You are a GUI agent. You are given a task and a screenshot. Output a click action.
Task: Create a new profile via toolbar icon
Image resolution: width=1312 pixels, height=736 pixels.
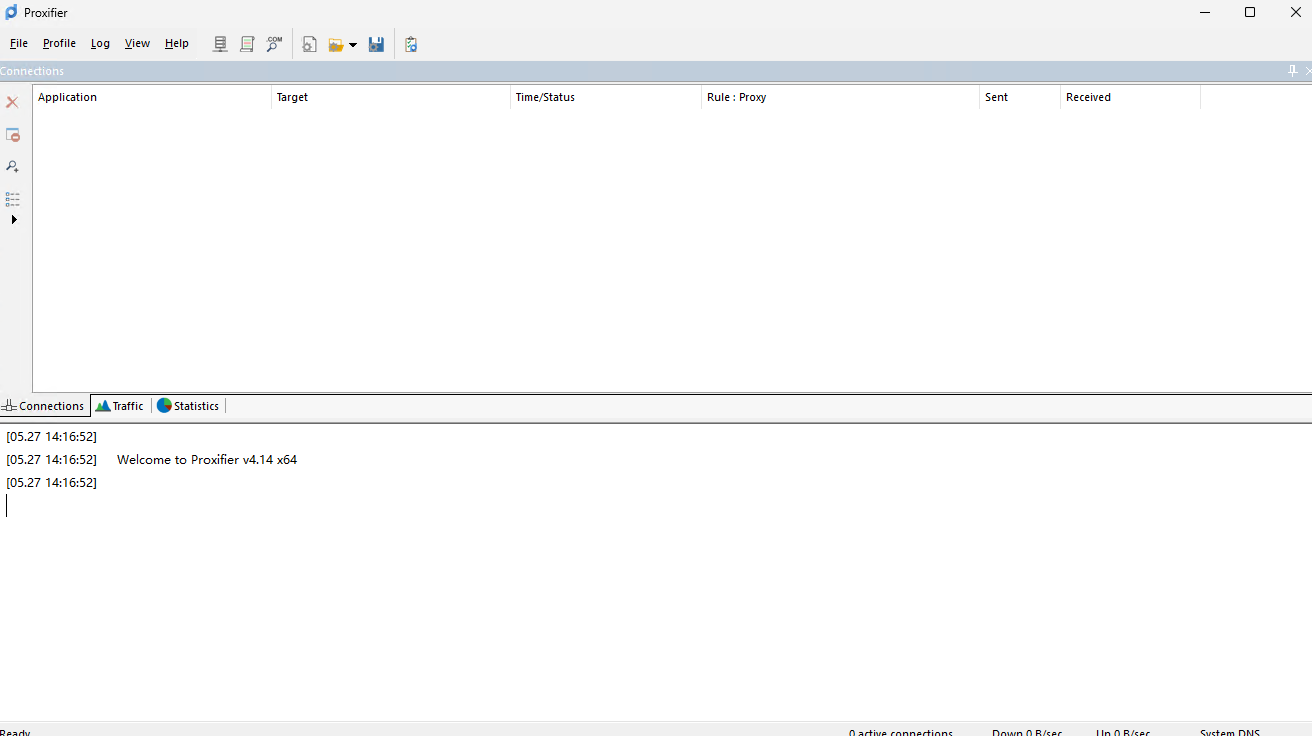tap(310, 44)
